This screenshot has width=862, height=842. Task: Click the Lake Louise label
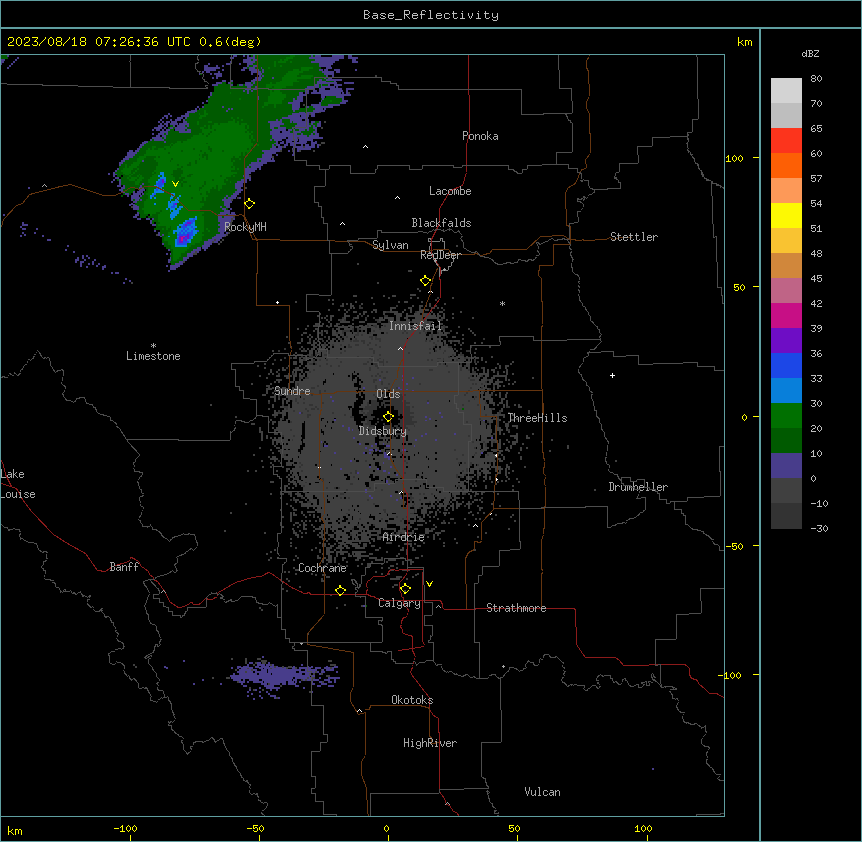(18, 484)
